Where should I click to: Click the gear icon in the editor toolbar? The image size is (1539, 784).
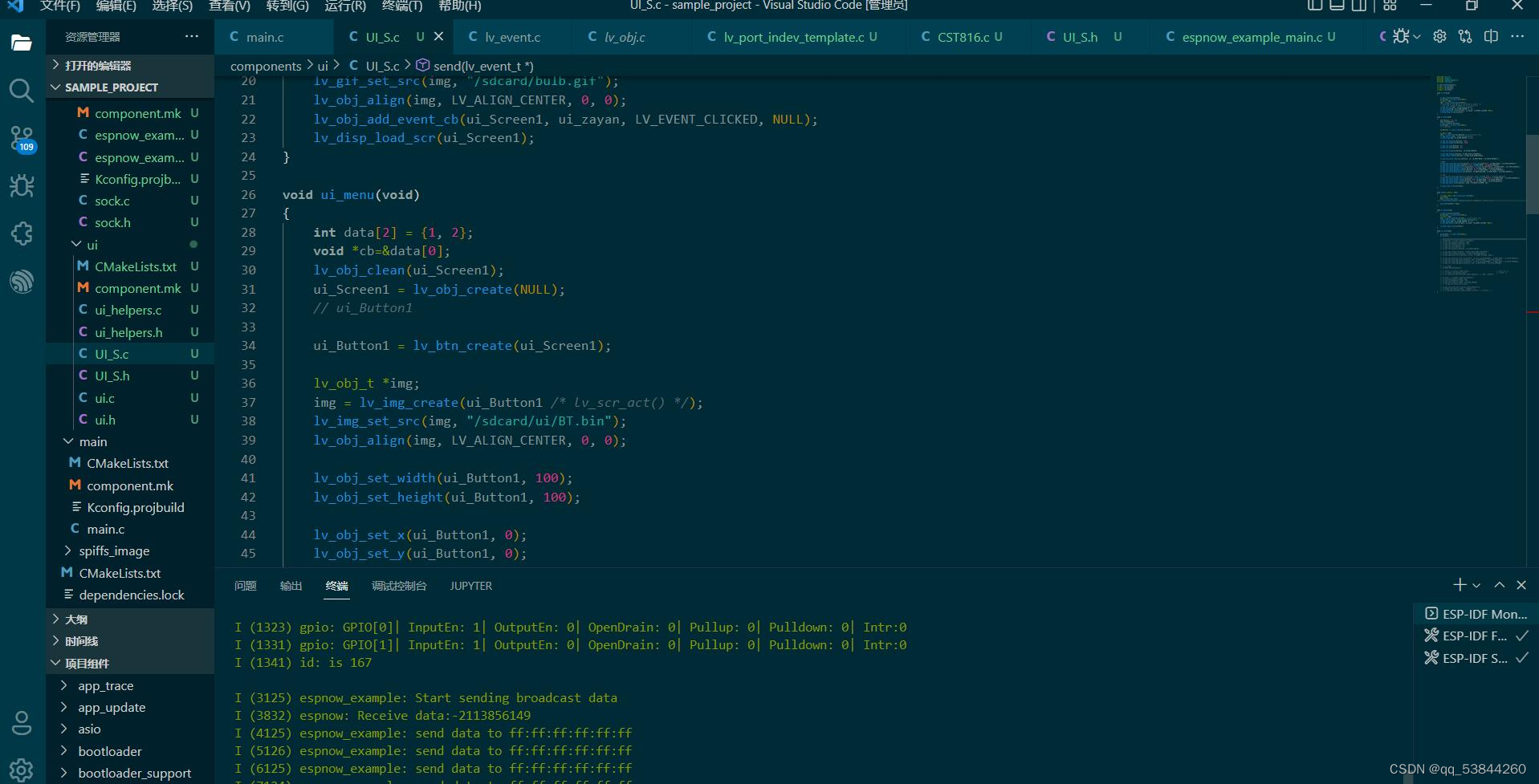click(1440, 36)
